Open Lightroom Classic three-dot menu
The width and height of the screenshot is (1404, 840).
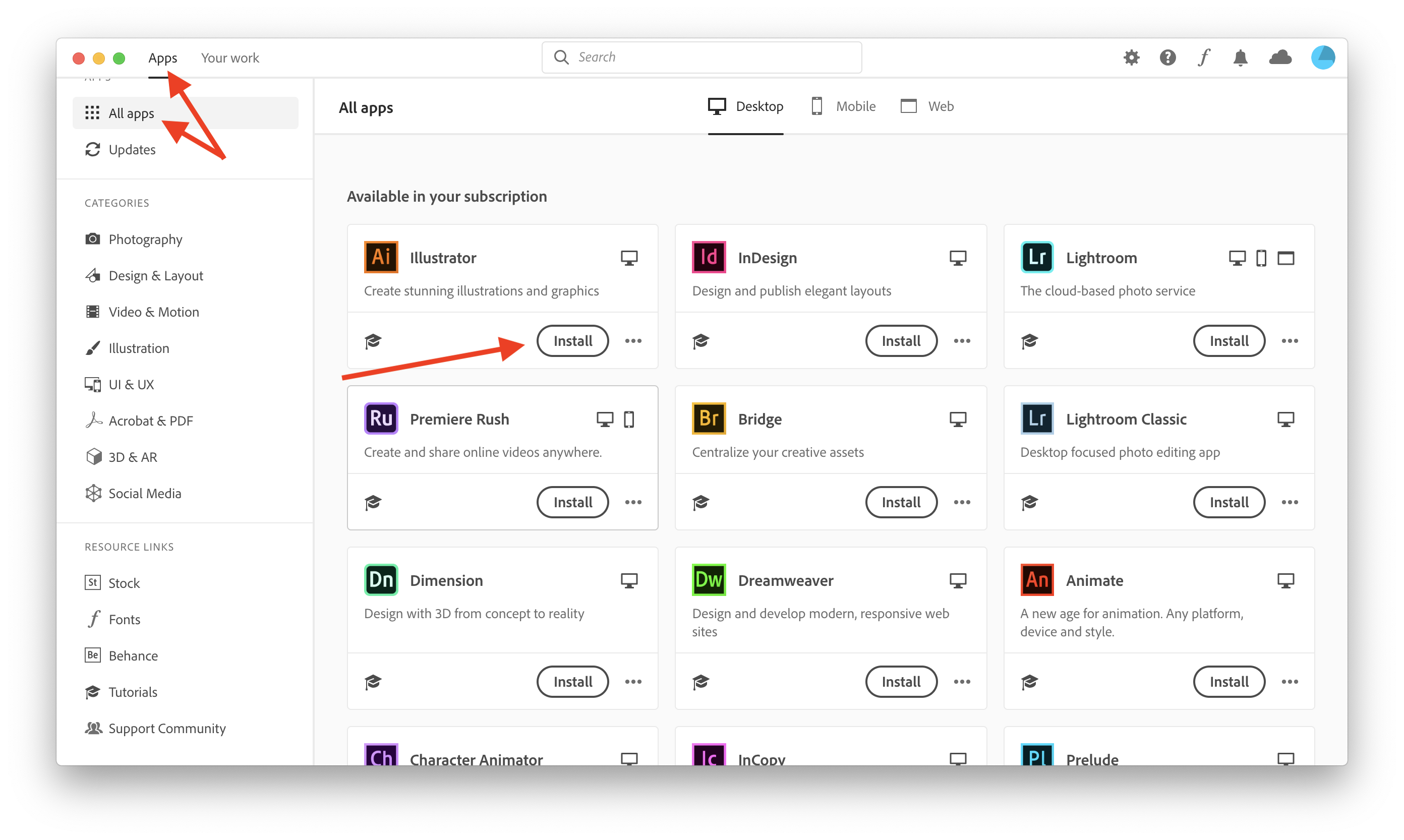pos(1290,502)
